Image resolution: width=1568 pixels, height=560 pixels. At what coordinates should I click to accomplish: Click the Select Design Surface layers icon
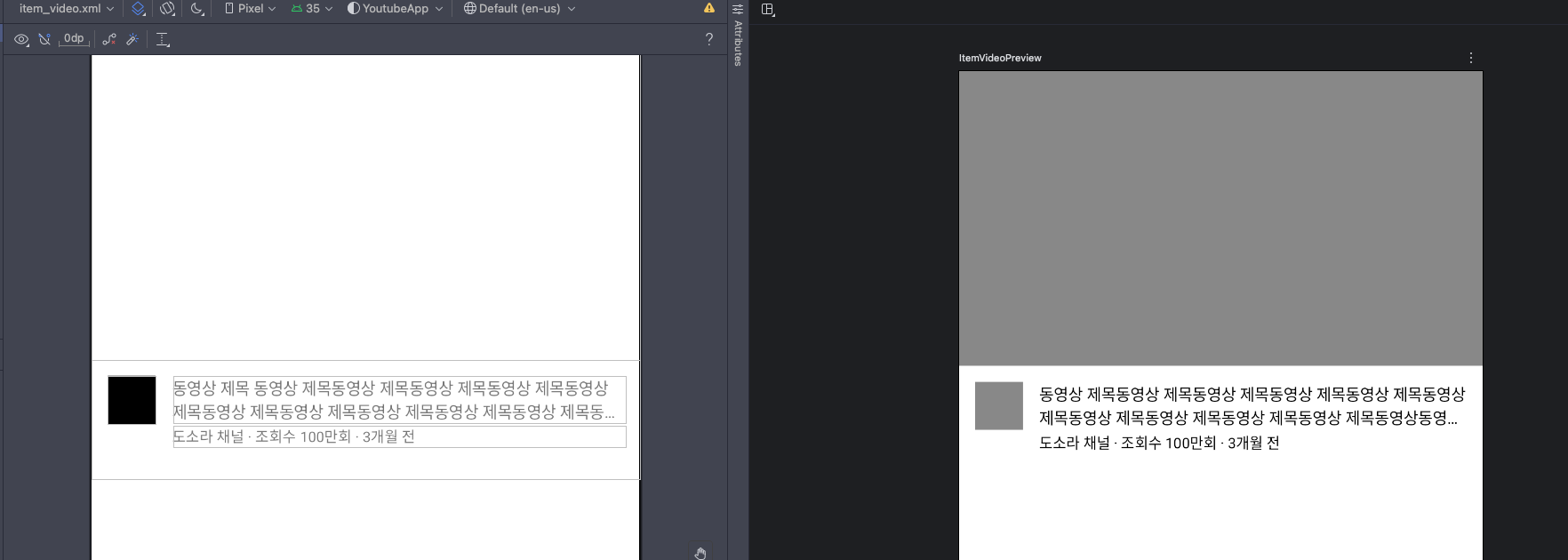[x=139, y=9]
